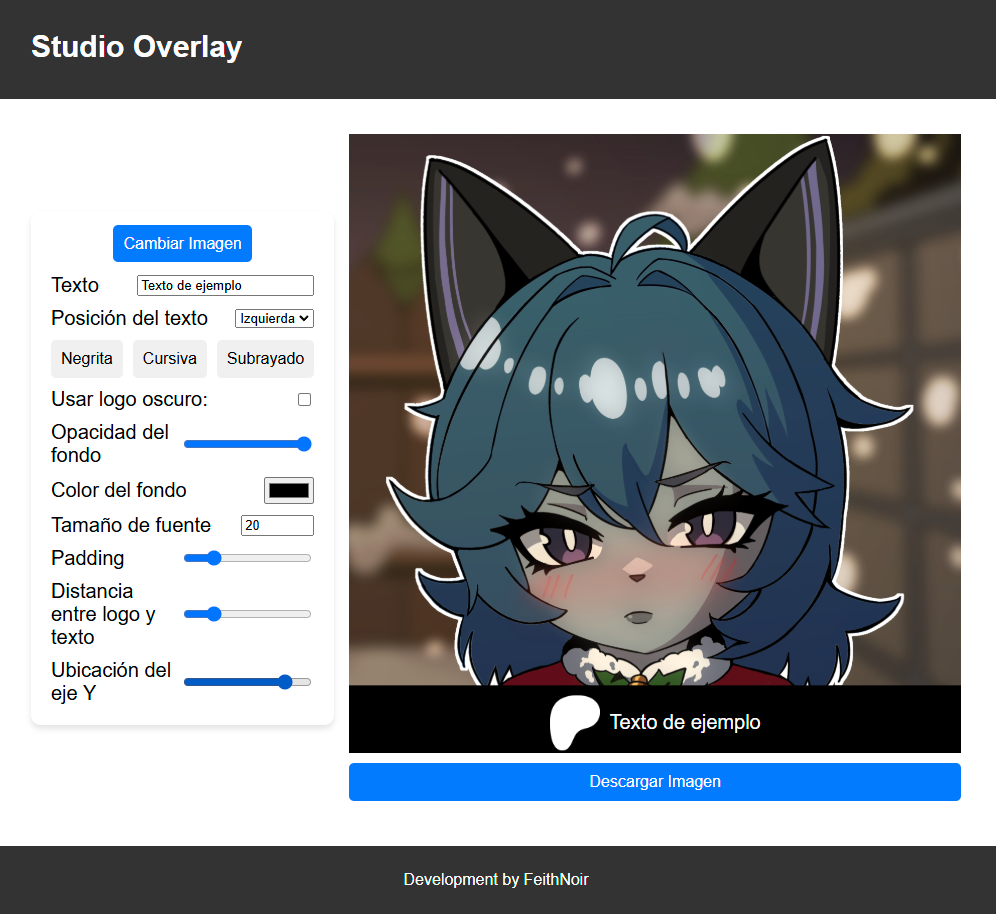The image size is (996, 914).
Task: Click the Descargar Imagen button
Action: pyautogui.click(x=655, y=782)
